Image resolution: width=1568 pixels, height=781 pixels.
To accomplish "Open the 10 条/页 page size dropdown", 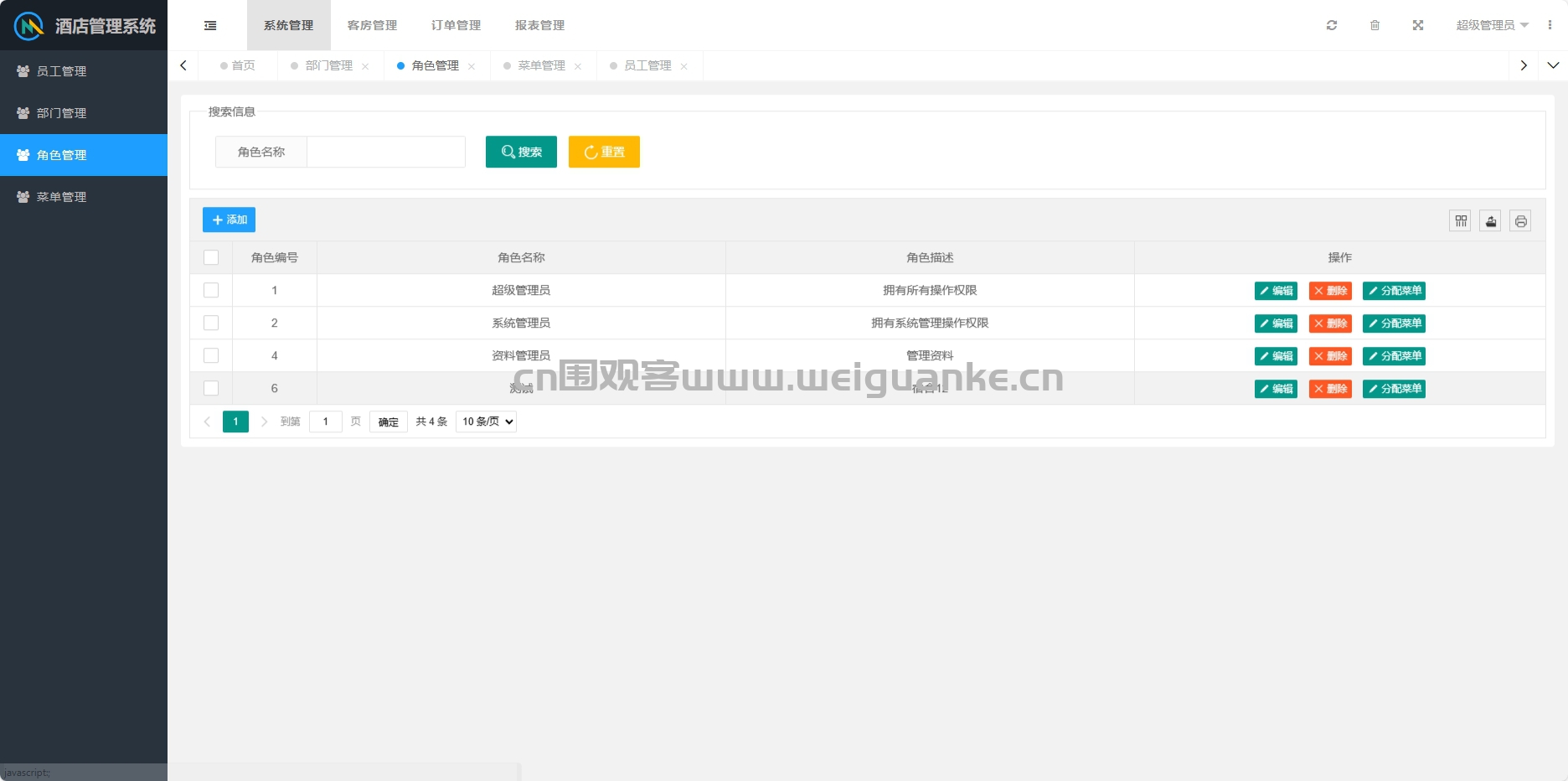I will click(x=486, y=422).
